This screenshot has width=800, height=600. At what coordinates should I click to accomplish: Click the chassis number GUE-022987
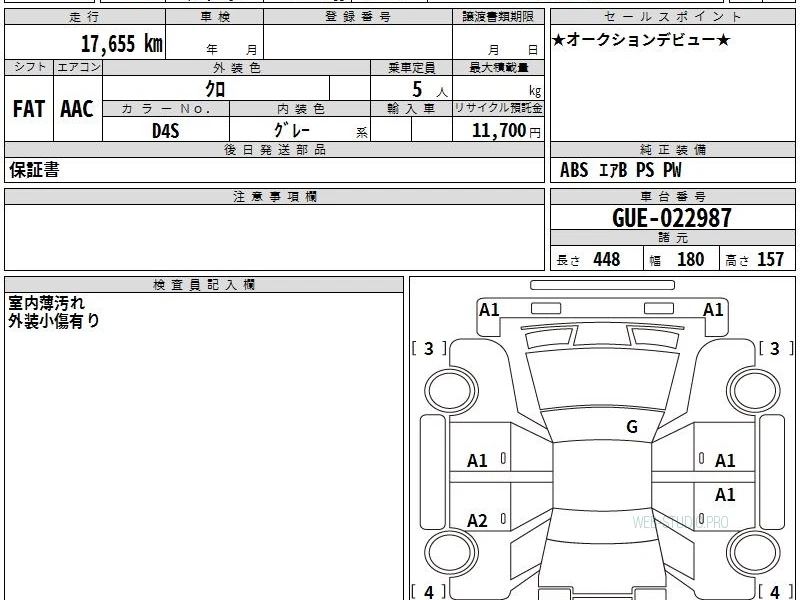click(671, 218)
